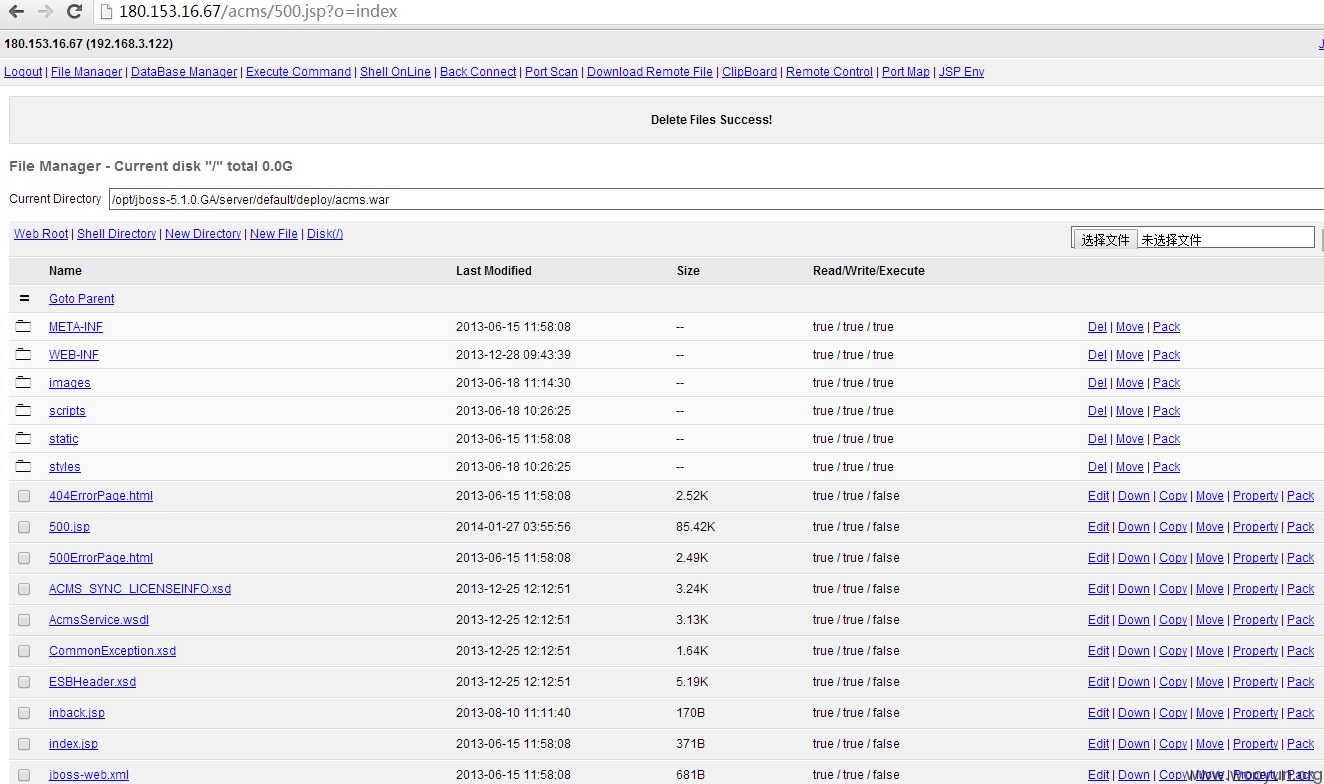Open the WEB-INF folder link
The height and width of the screenshot is (784, 1324).
(x=74, y=355)
